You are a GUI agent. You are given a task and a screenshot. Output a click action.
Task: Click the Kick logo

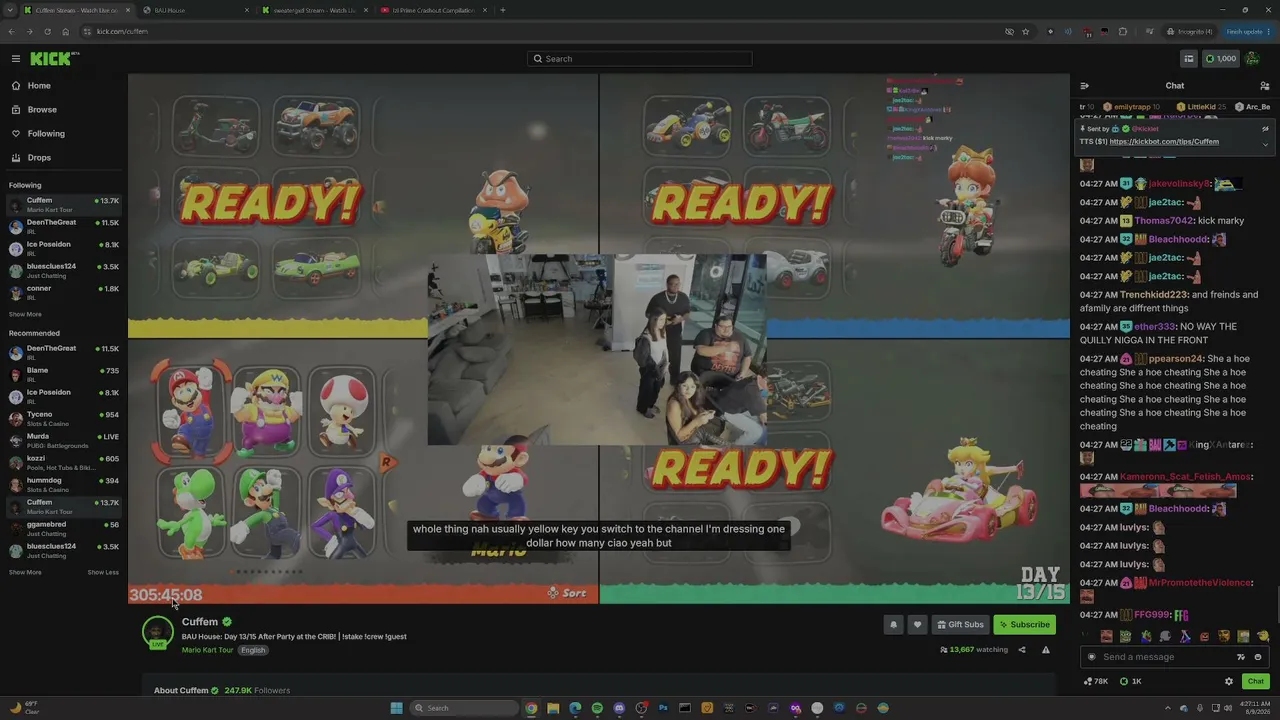click(51, 59)
